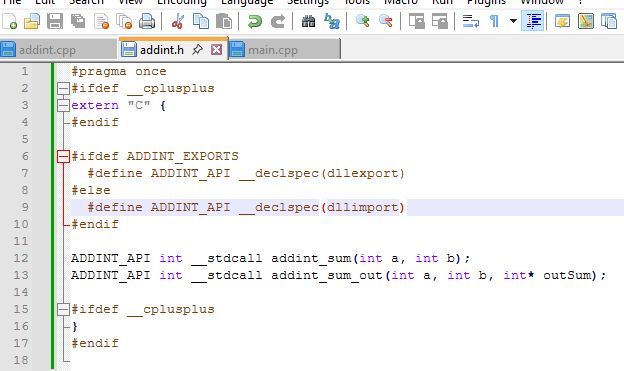Click the "outSum" parameter on line 13
The height and width of the screenshot is (371, 624).
[x=567, y=275]
